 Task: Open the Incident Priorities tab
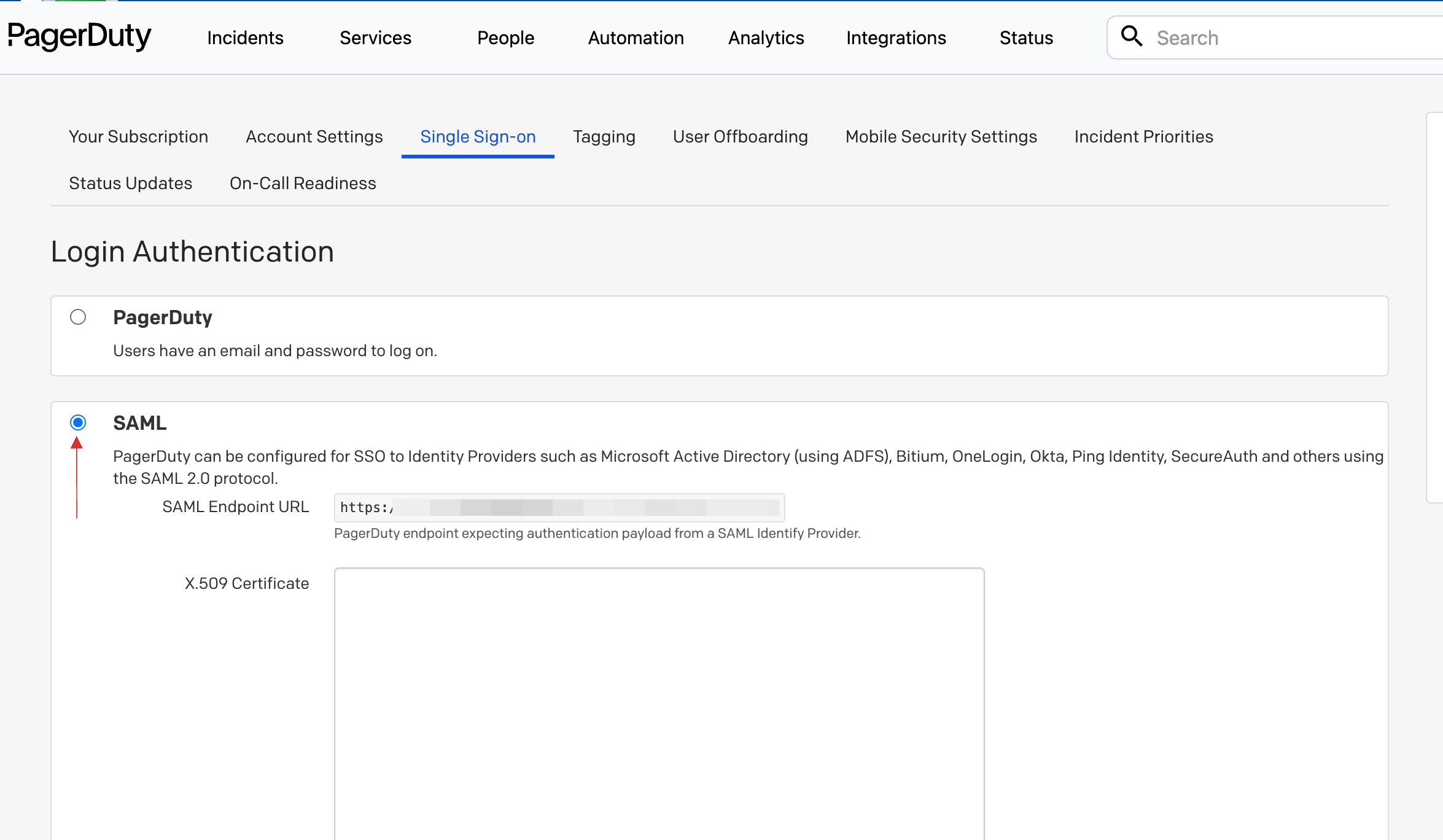(x=1143, y=136)
